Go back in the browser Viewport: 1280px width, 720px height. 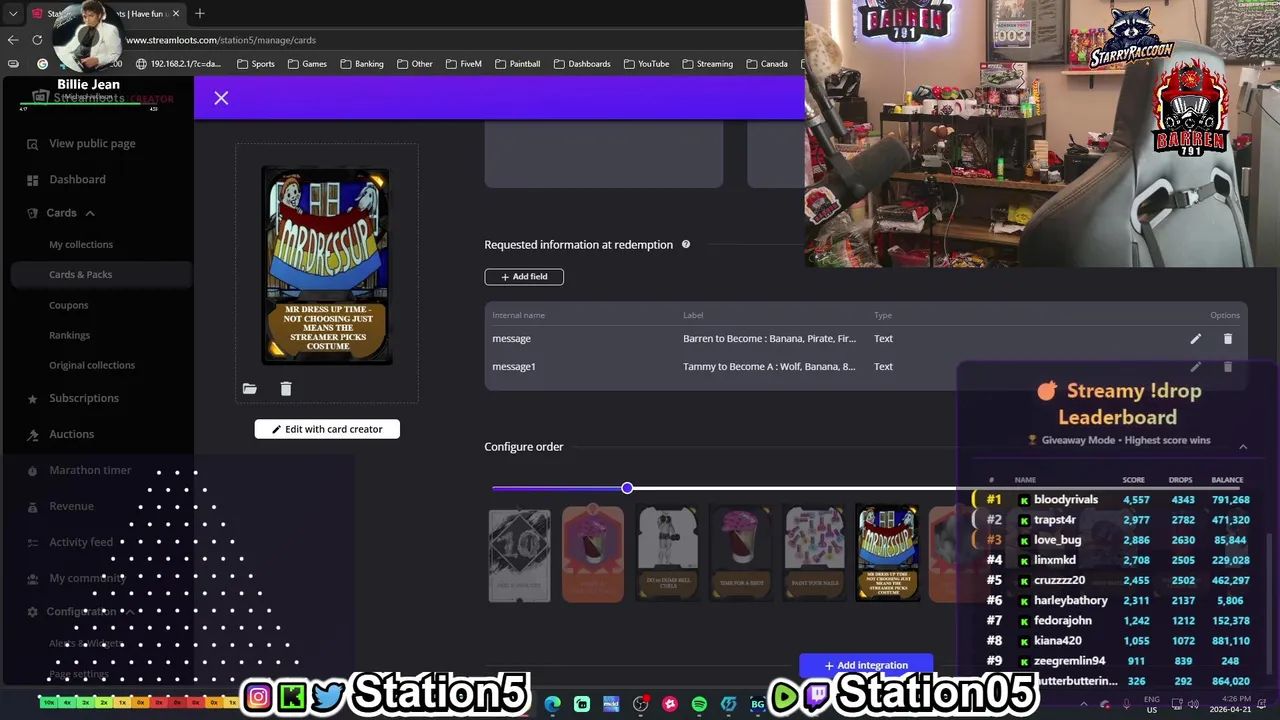(13, 40)
